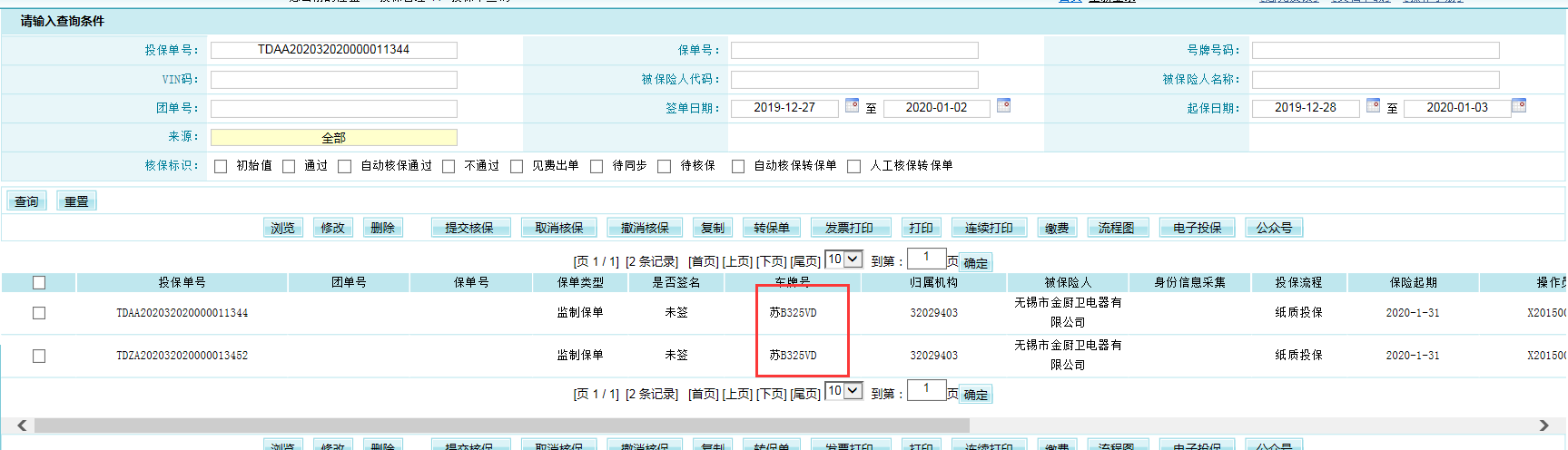
Task: Focus upper pagination page number box
Action: click(x=927, y=259)
